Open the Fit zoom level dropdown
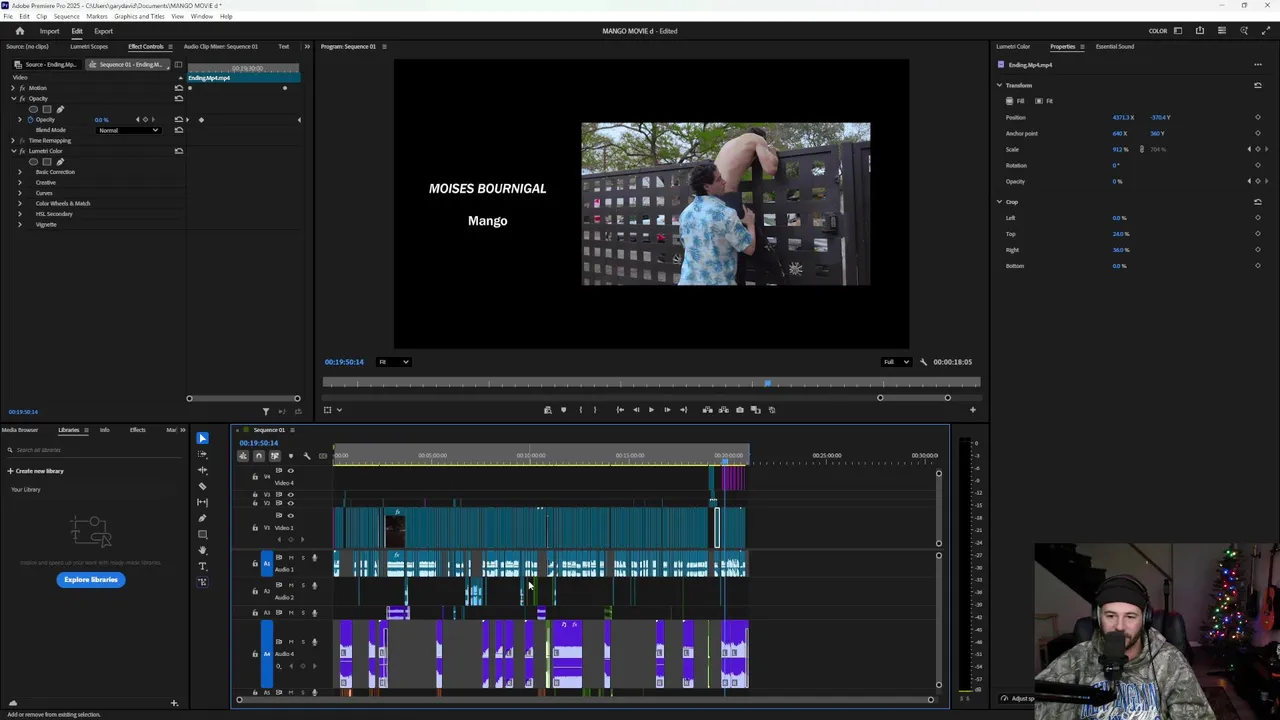1280x720 pixels. click(x=392, y=362)
